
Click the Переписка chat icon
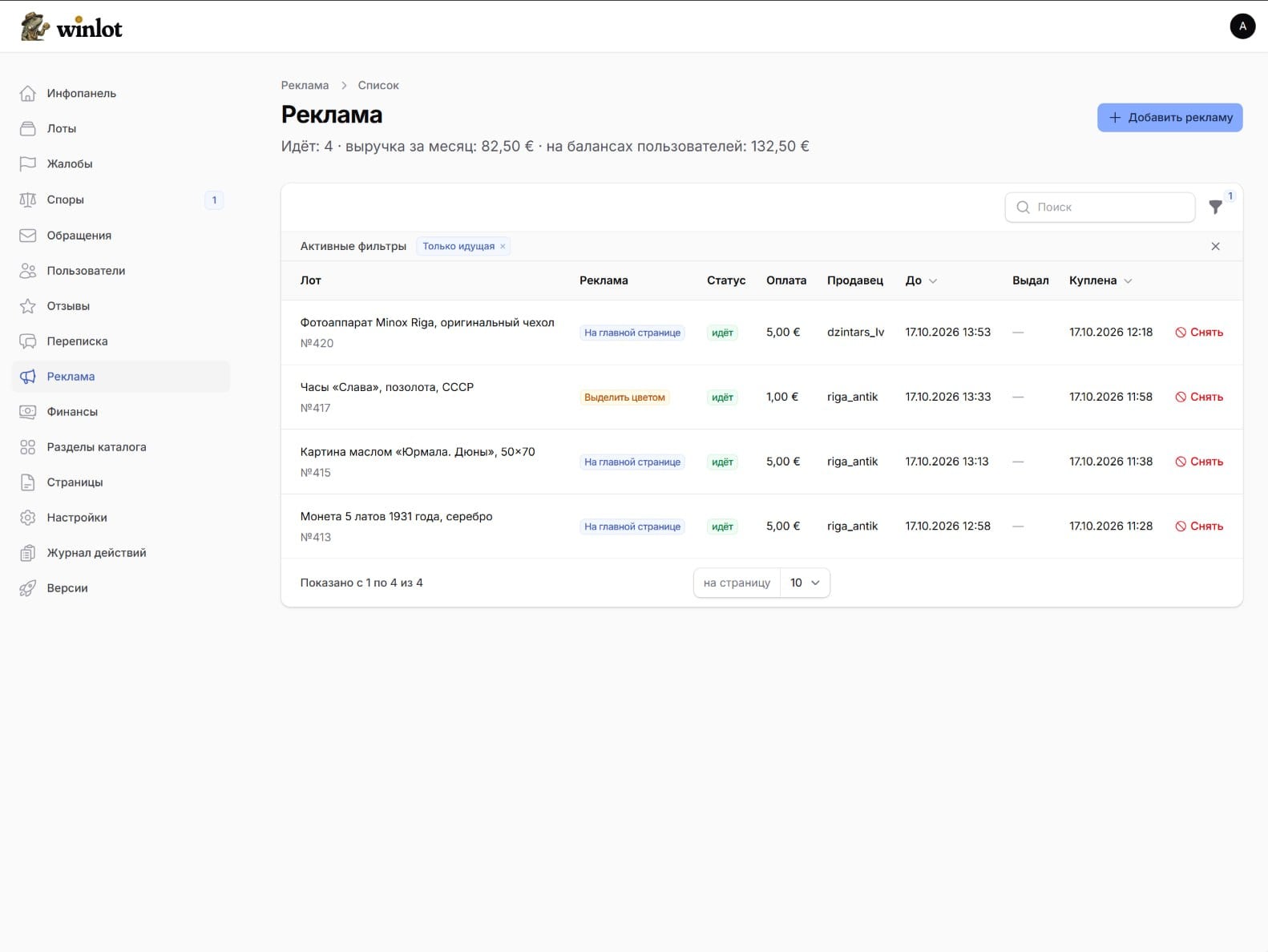point(27,341)
